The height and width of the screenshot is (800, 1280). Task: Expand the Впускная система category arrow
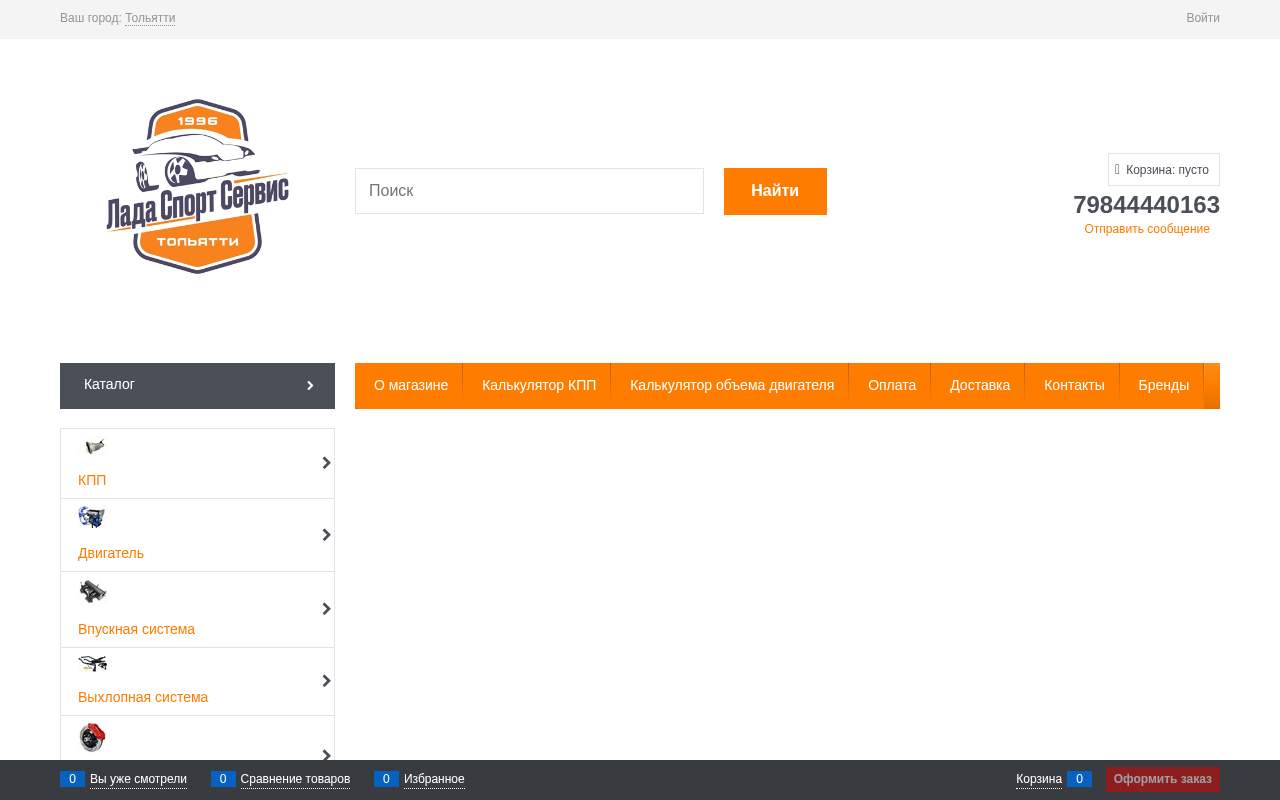tap(326, 609)
